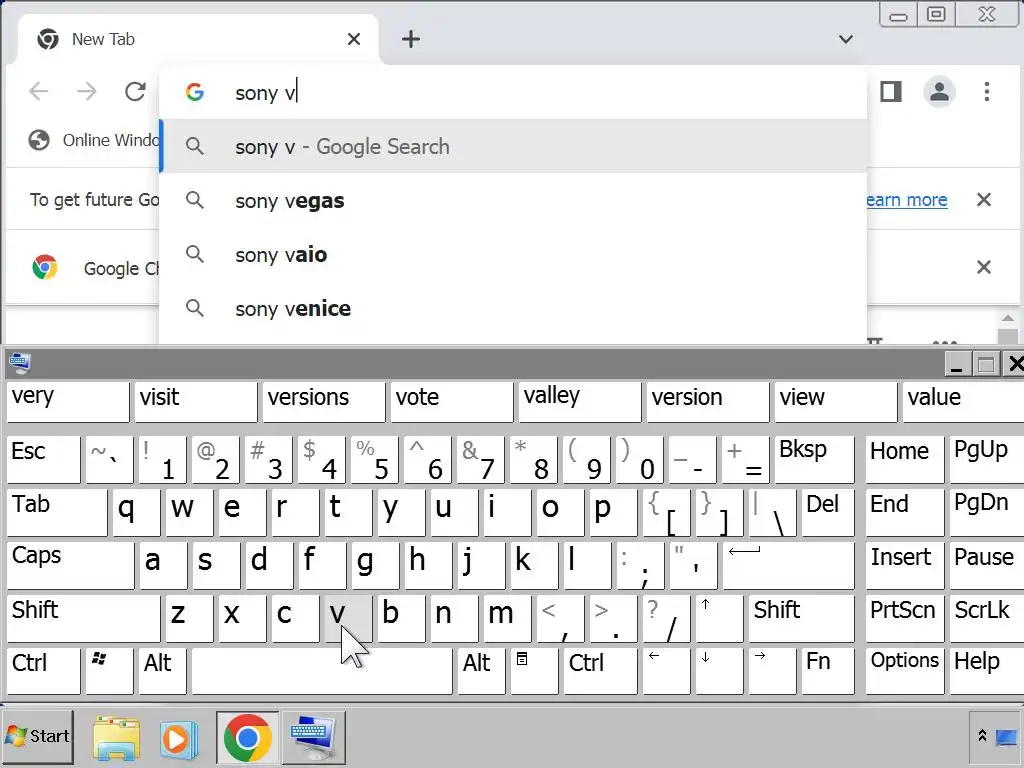
Task: Toggle the right Shift key
Action: tap(801, 618)
